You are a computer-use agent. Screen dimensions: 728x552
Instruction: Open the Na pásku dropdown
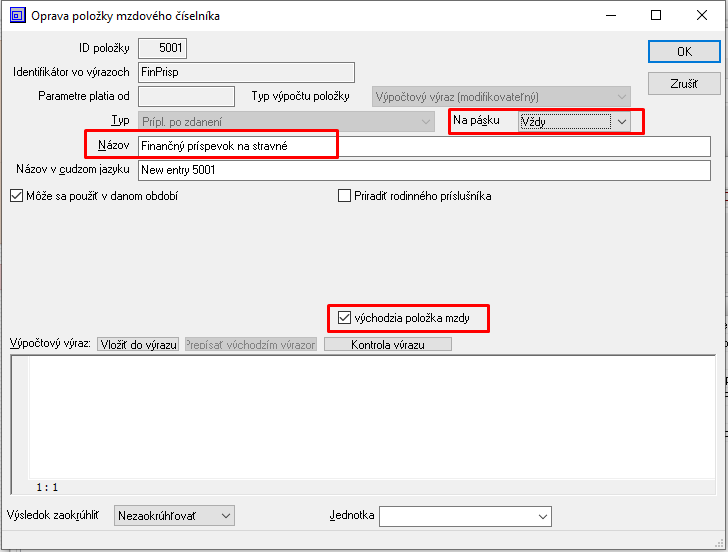[x=621, y=121]
